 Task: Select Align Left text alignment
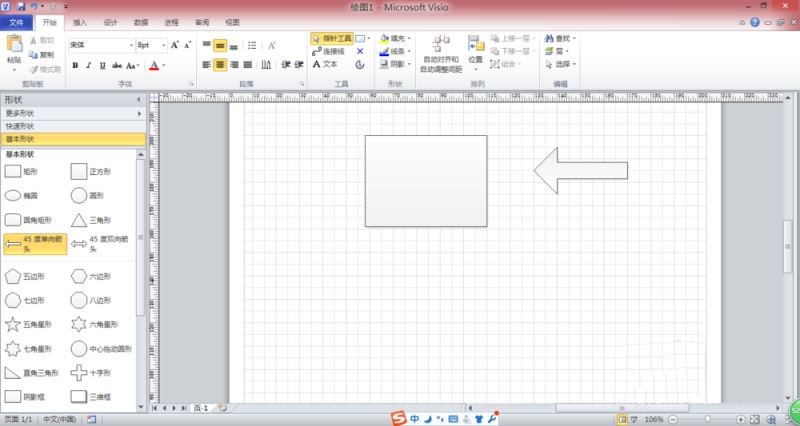(x=207, y=65)
